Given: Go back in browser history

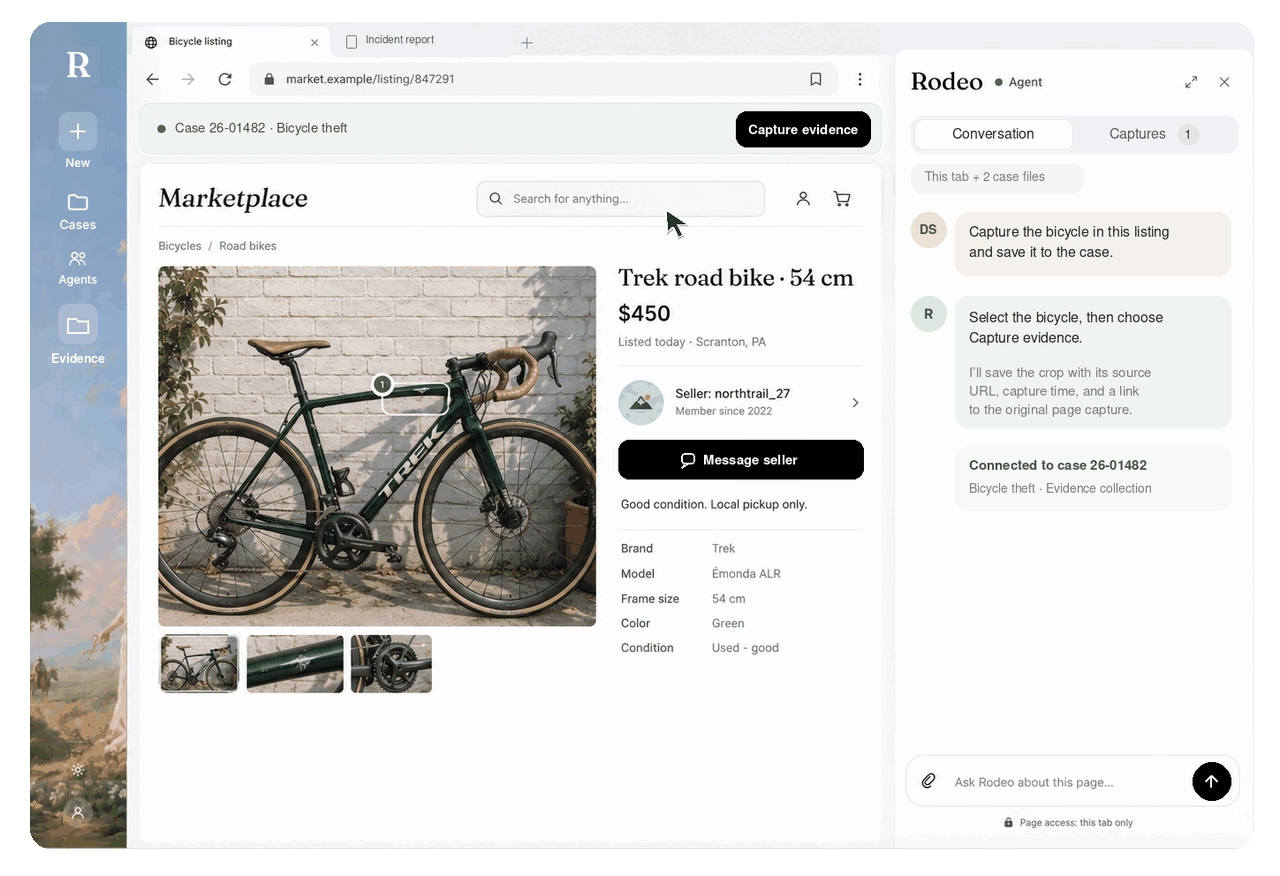Looking at the screenshot, I should point(152,79).
